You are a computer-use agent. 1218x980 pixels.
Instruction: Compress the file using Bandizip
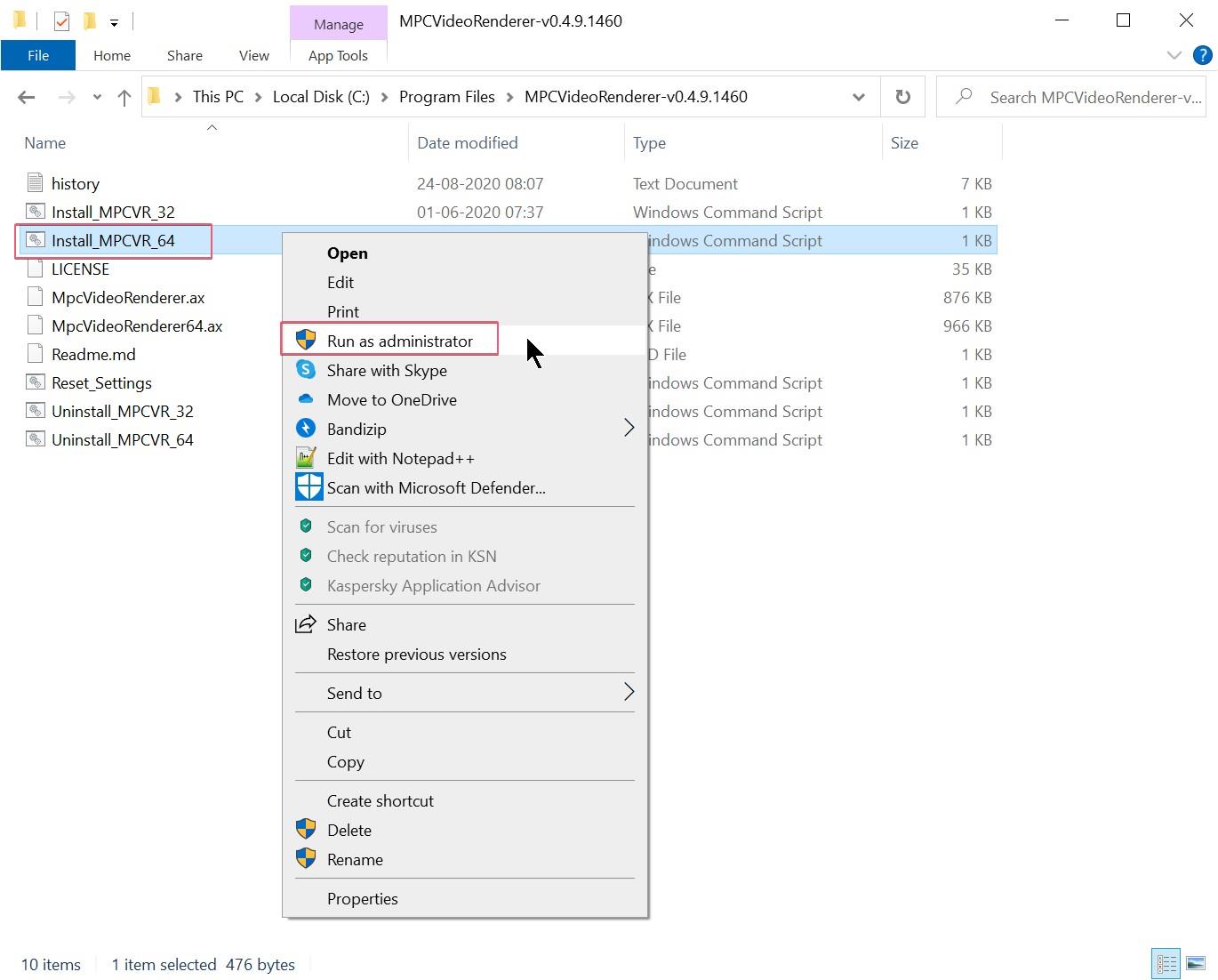[x=355, y=429]
